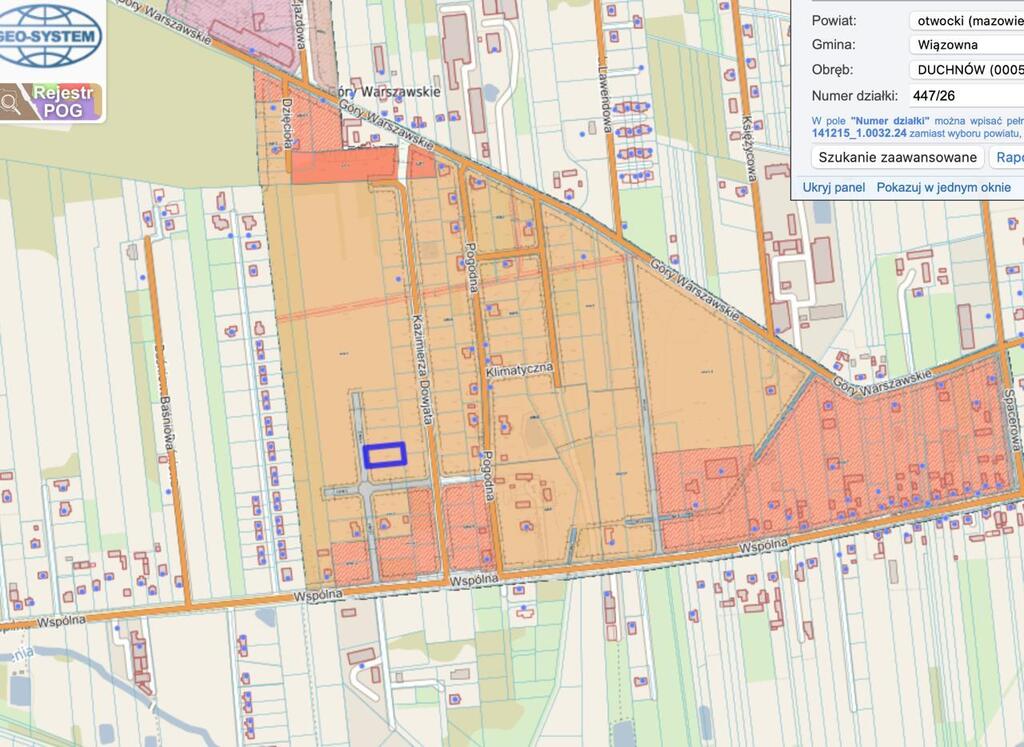The image size is (1024, 747).
Task: Click the Pokazuj w jednym oknie link
Action: (943, 187)
